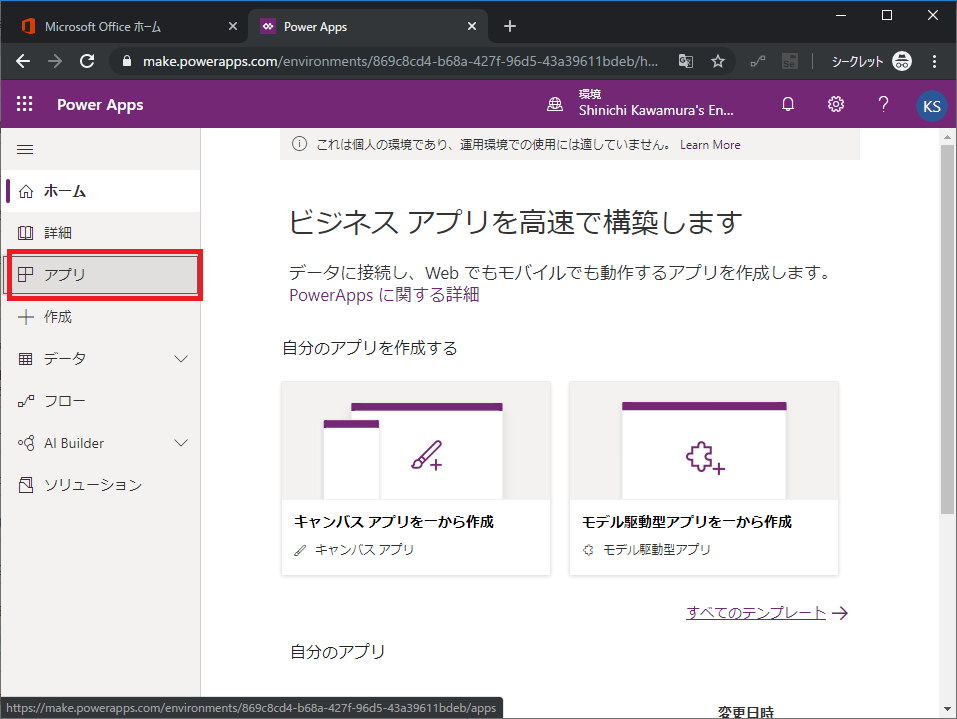This screenshot has height=719, width=957.
Task: Click the キャンバス アプリを一から作成 card
Action: [416, 479]
